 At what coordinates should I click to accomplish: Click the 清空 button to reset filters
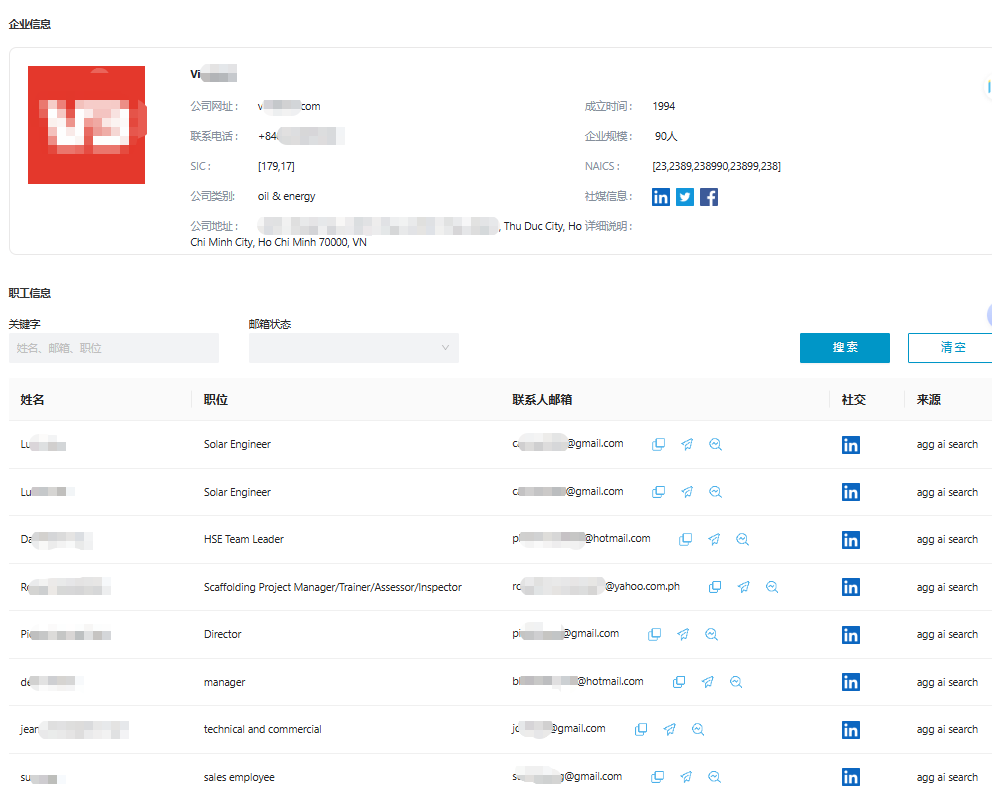[x=950, y=347]
